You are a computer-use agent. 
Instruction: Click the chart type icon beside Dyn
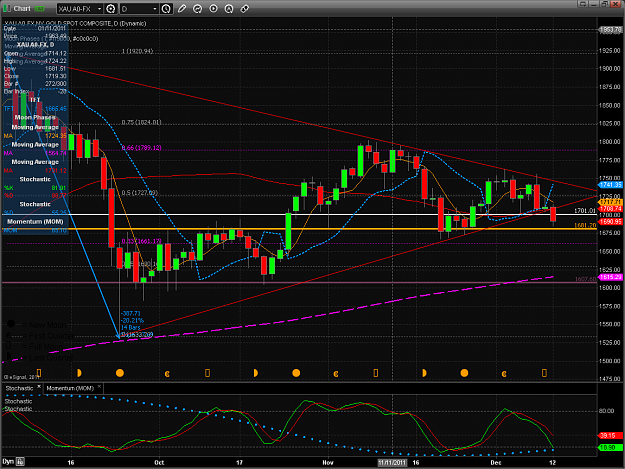pos(20,461)
